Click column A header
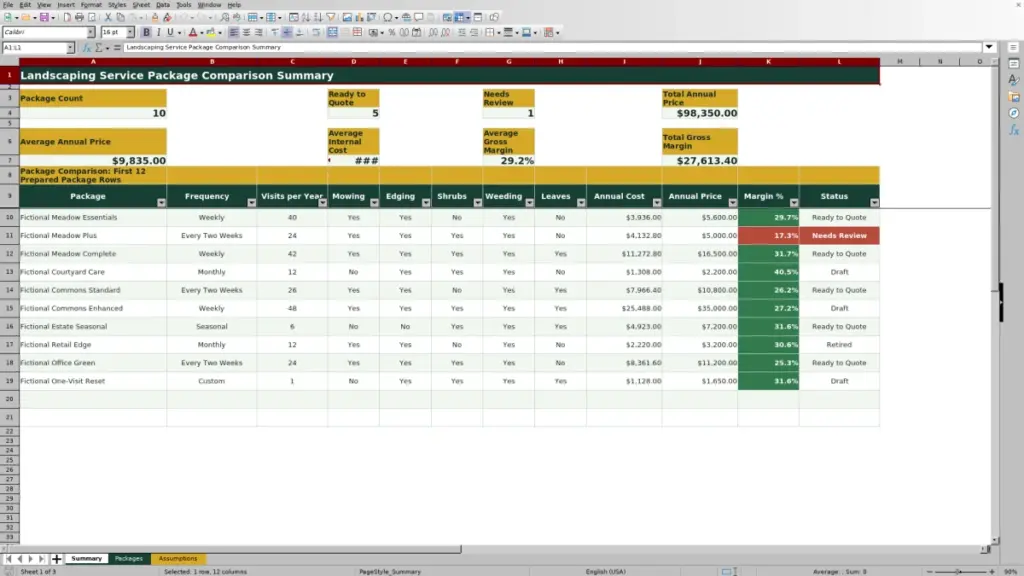 click(93, 61)
